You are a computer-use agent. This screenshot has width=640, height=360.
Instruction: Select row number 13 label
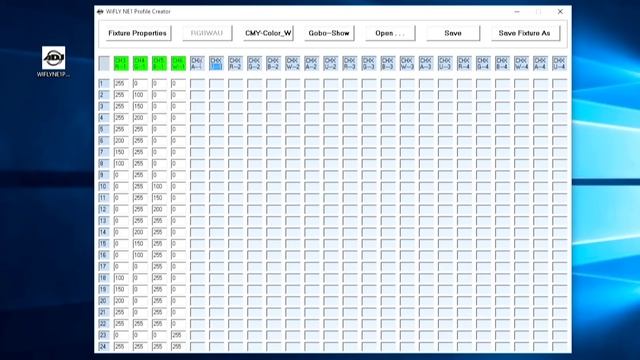104,221
